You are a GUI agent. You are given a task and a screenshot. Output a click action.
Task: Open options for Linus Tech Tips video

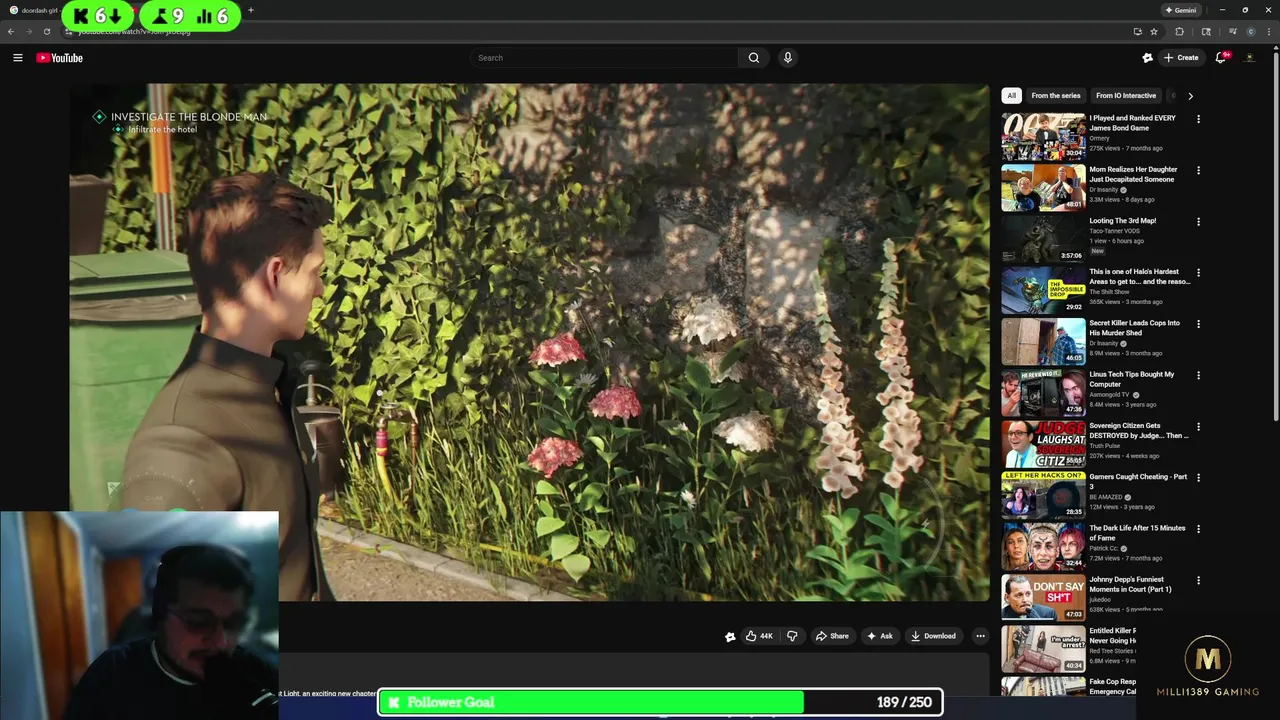pos(1198,376)
